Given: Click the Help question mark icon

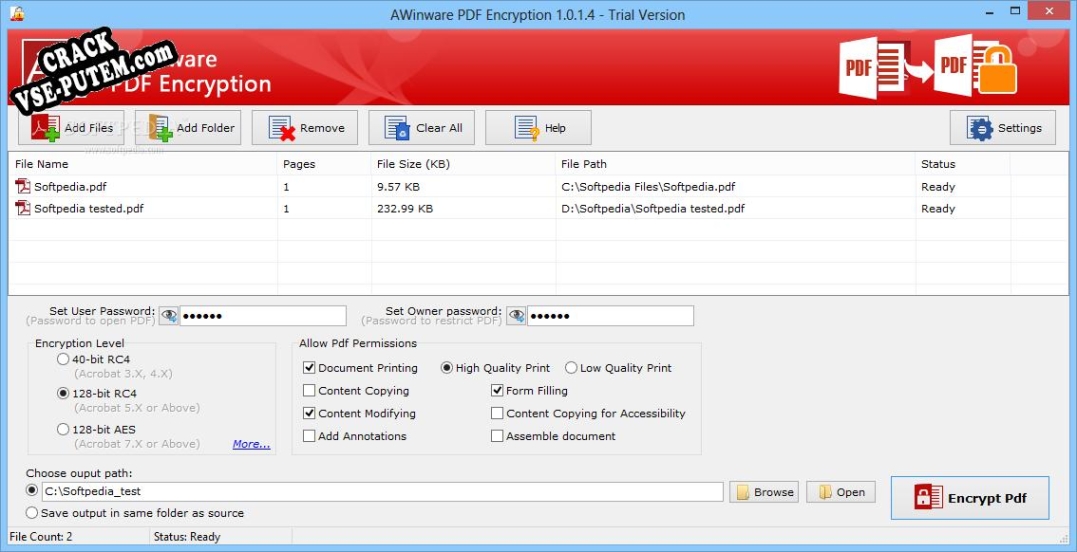Looking at the screenshot, I should [527, 128].
